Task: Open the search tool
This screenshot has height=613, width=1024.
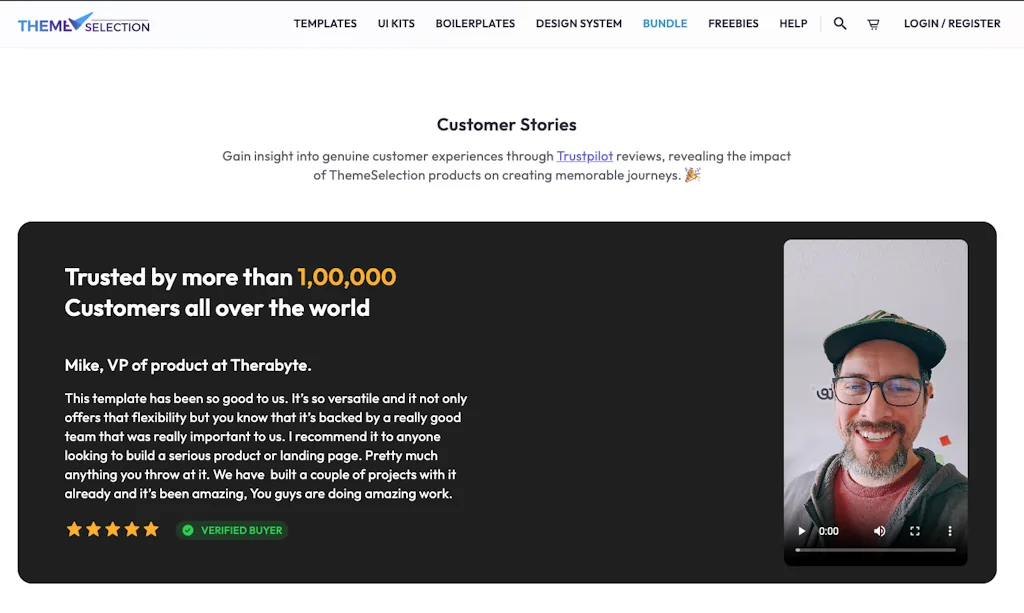Action: click(x=839, y=23)
